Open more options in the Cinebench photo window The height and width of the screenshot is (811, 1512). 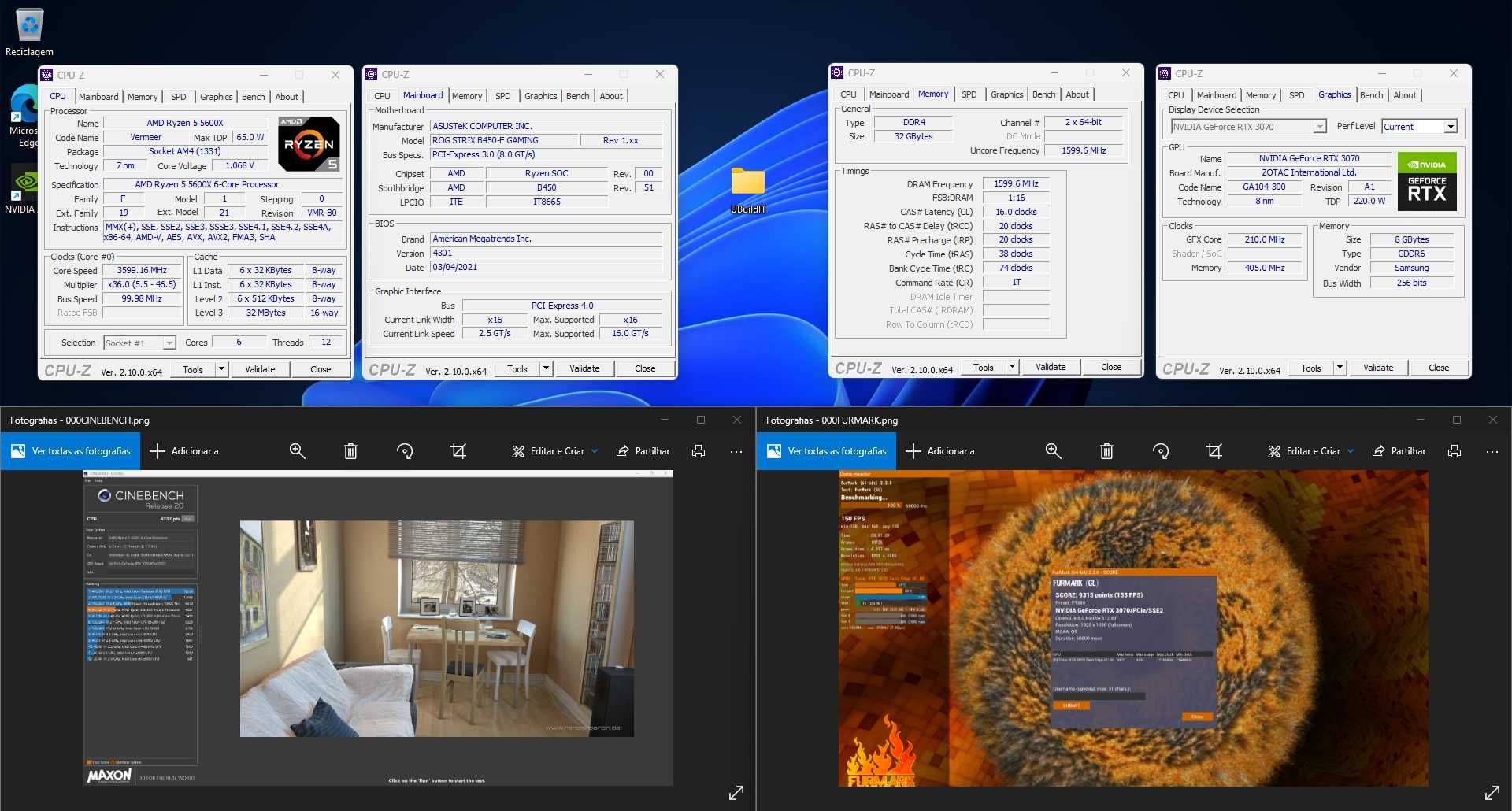point(736,451)
